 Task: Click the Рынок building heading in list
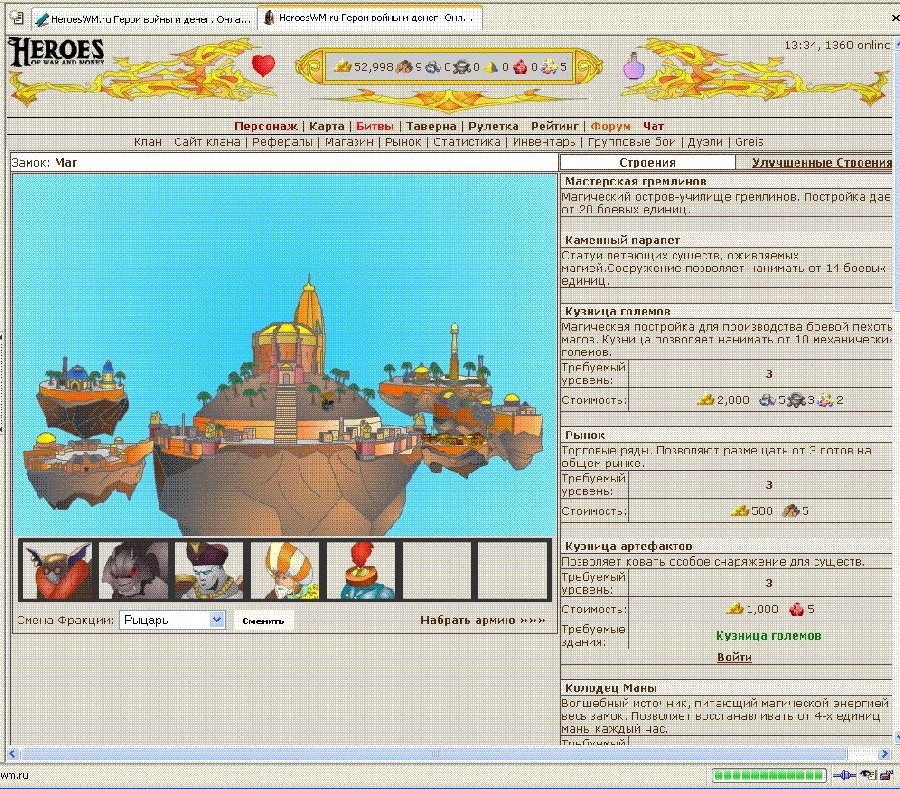pyautogui.click(x=585, y=435)
